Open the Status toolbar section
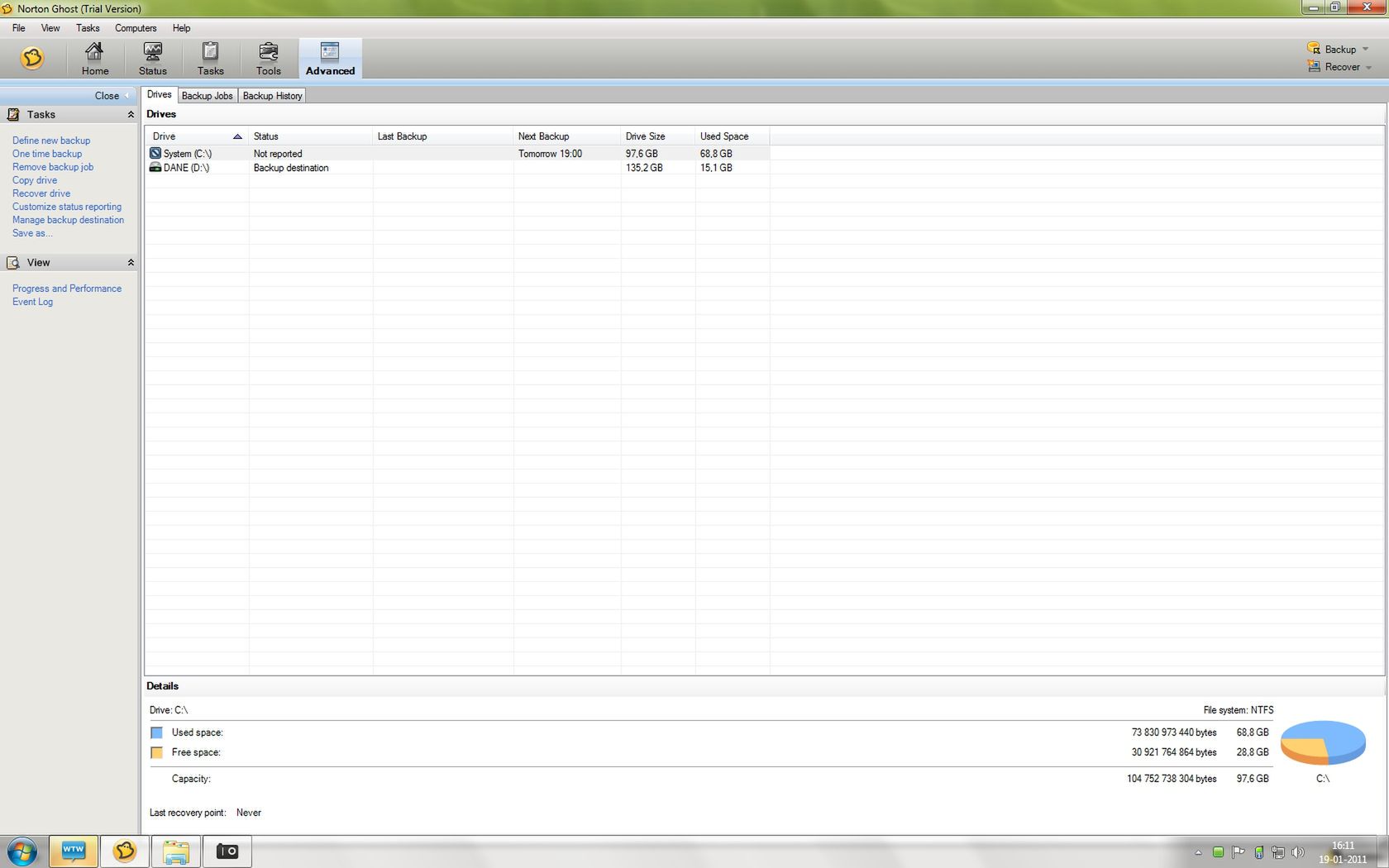The height and width of the screenshot is (868, 1389). pos(153,59)
